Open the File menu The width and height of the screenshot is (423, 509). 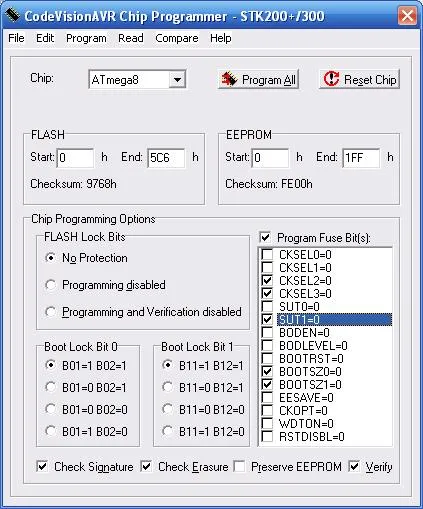click(x=16, y=38)
